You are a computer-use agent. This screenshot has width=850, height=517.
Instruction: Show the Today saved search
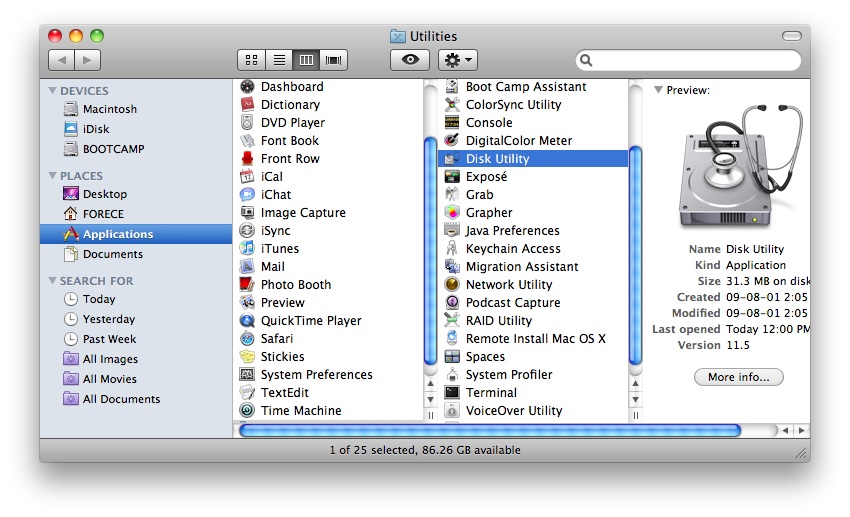point(89,299)
